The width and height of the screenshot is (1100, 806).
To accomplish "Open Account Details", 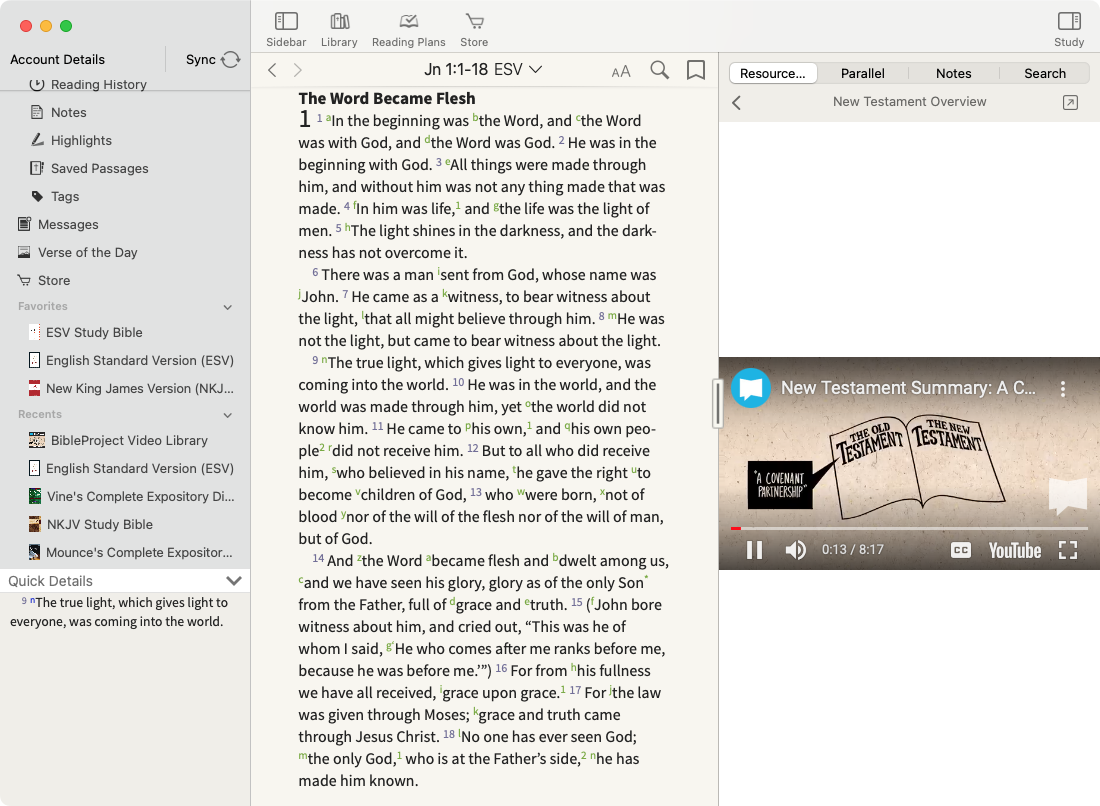I will pos(58,60).
